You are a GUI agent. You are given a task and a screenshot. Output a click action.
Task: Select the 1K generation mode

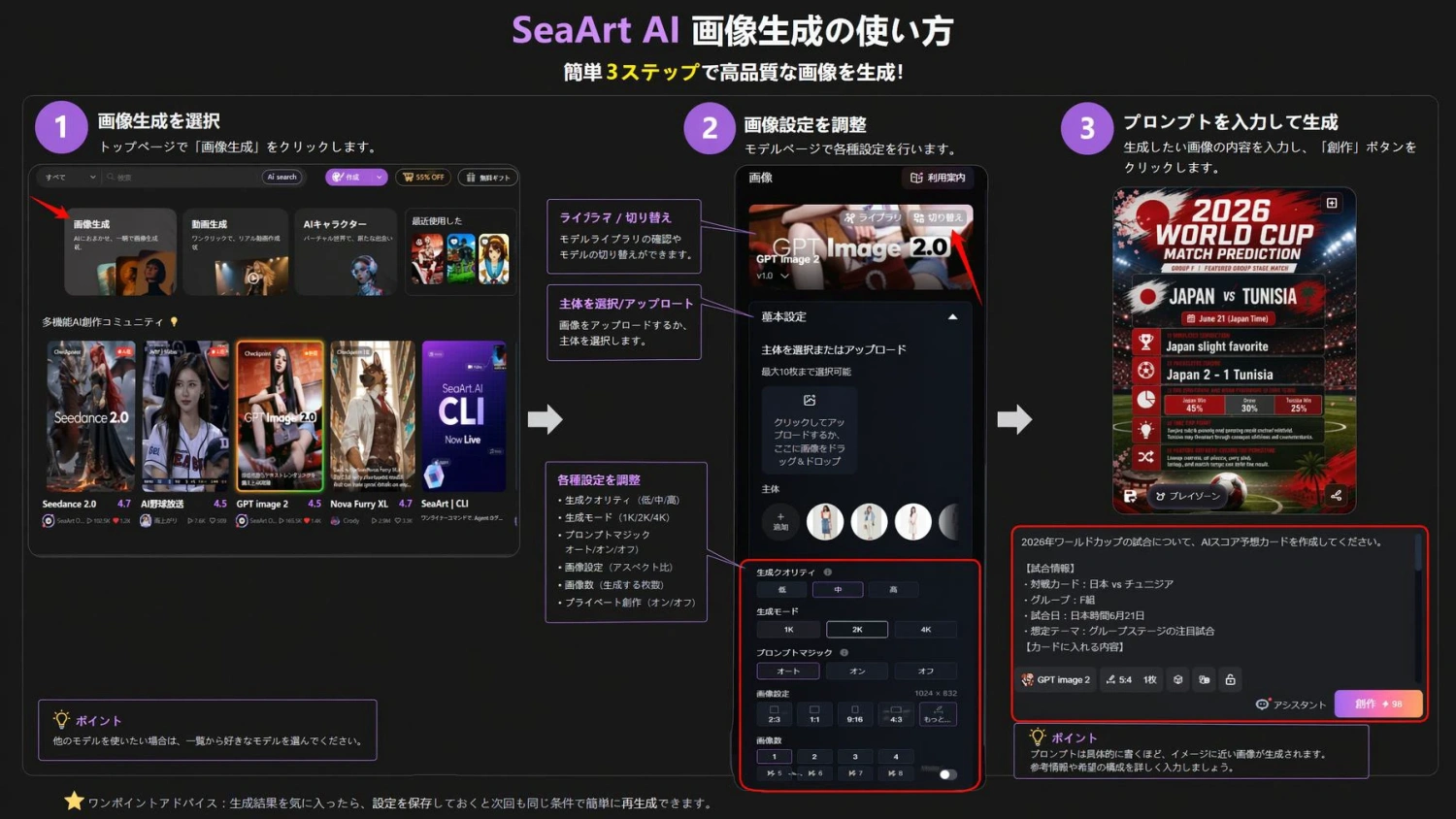point(788,630)
